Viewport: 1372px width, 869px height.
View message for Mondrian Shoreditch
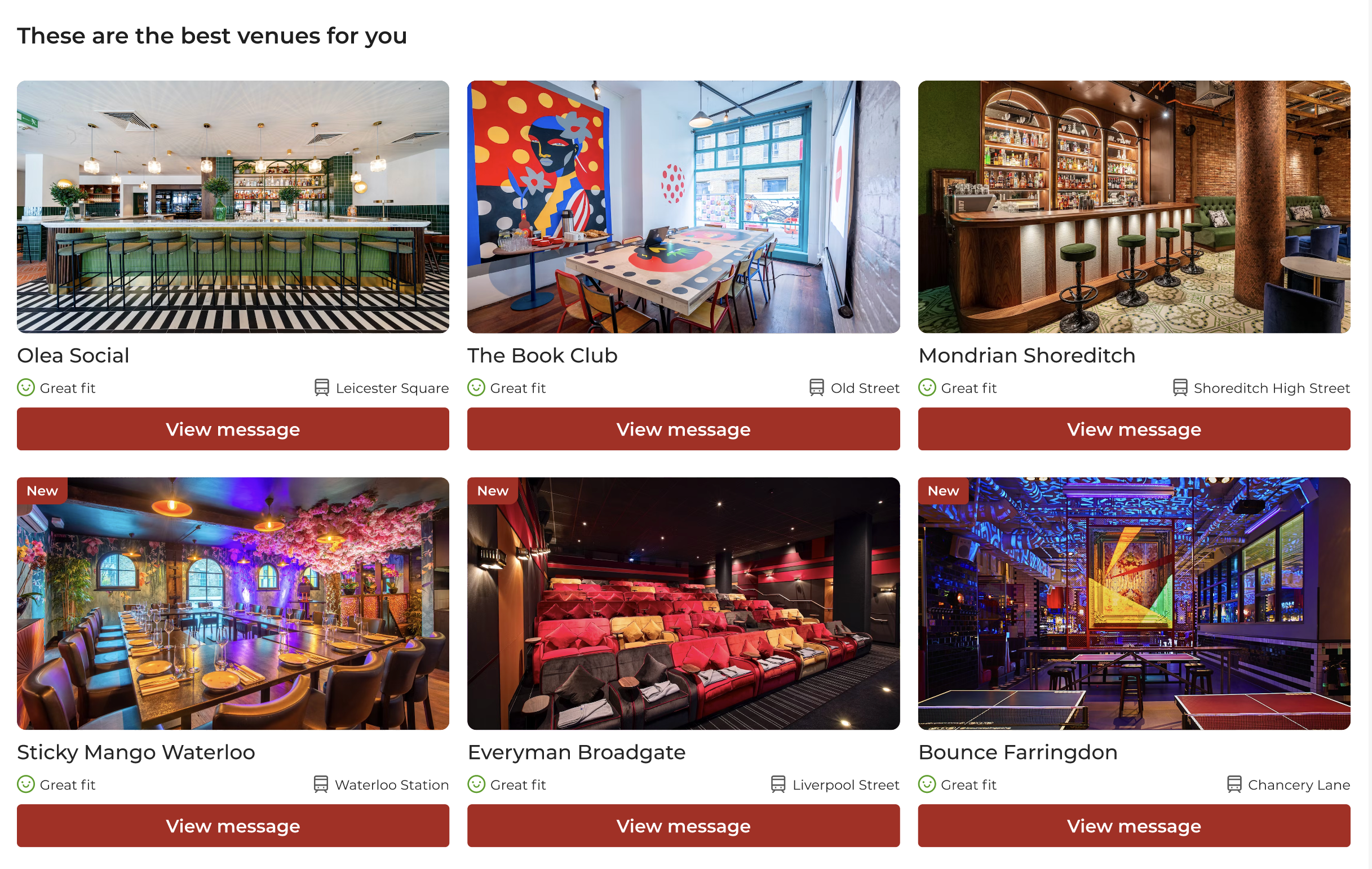pos(1134,429)
